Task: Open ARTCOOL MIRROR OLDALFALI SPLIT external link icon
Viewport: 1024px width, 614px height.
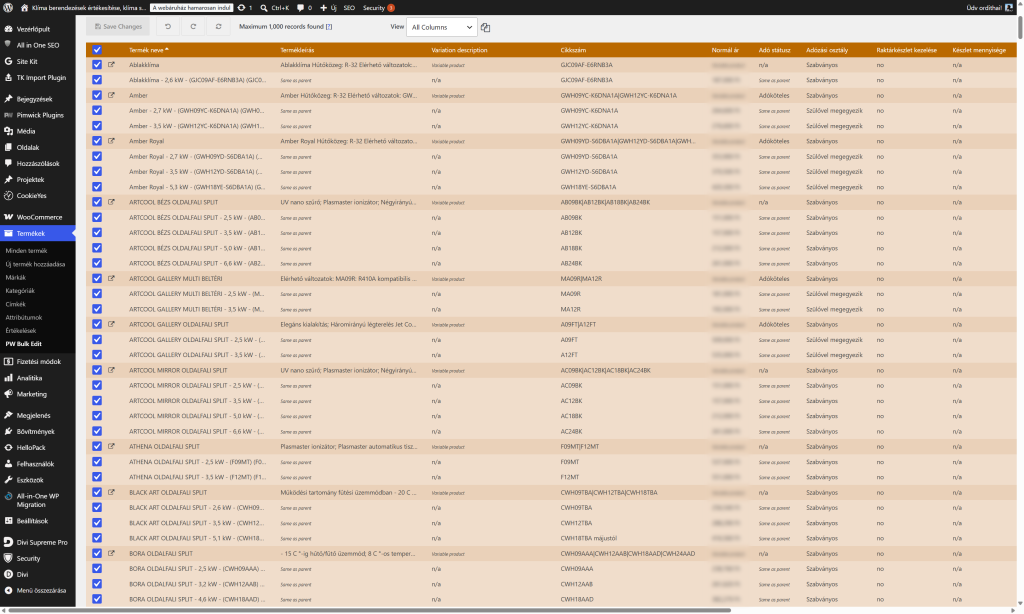Action: [111, 370]
